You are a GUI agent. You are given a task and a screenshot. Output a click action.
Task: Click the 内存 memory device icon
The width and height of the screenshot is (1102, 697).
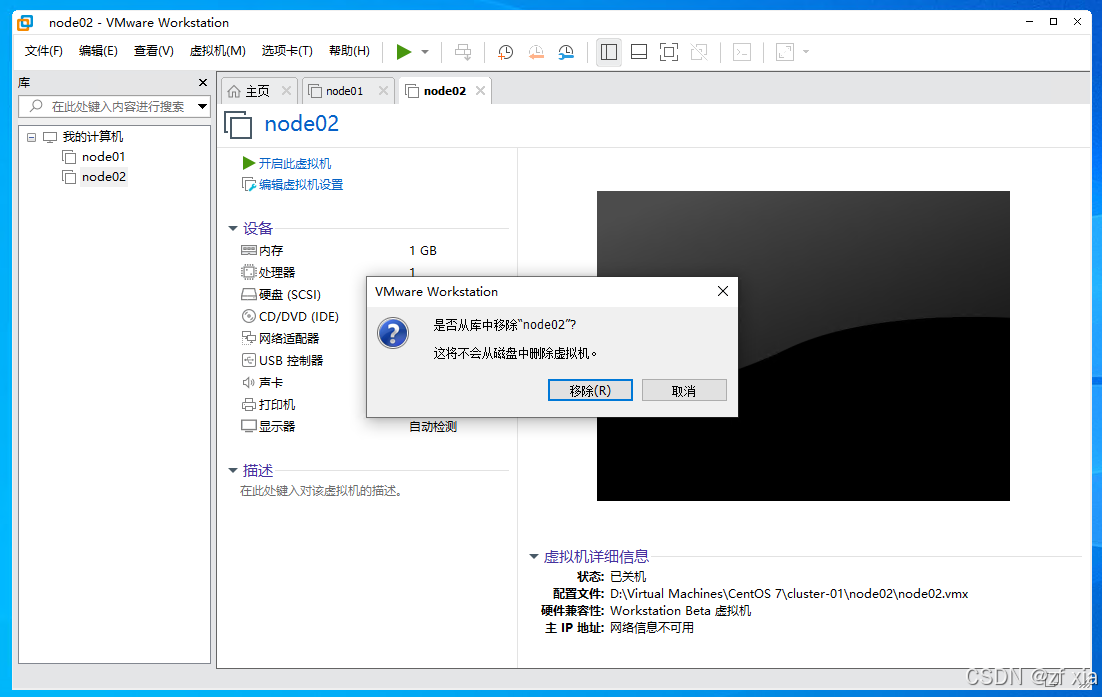tap(249, 250)
